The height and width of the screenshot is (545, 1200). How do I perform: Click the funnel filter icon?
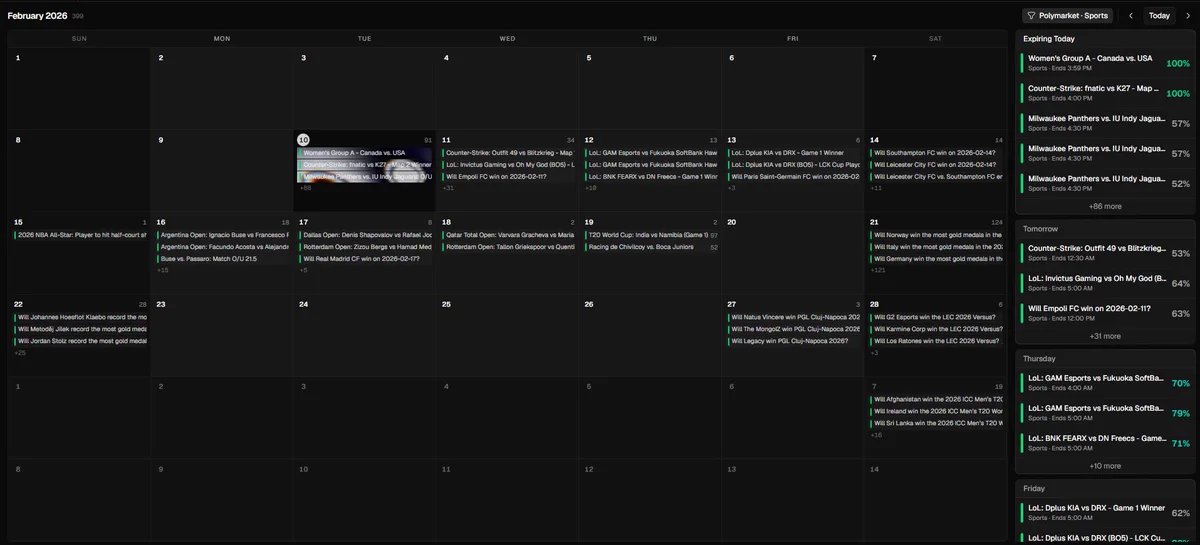pos(1031,16)
